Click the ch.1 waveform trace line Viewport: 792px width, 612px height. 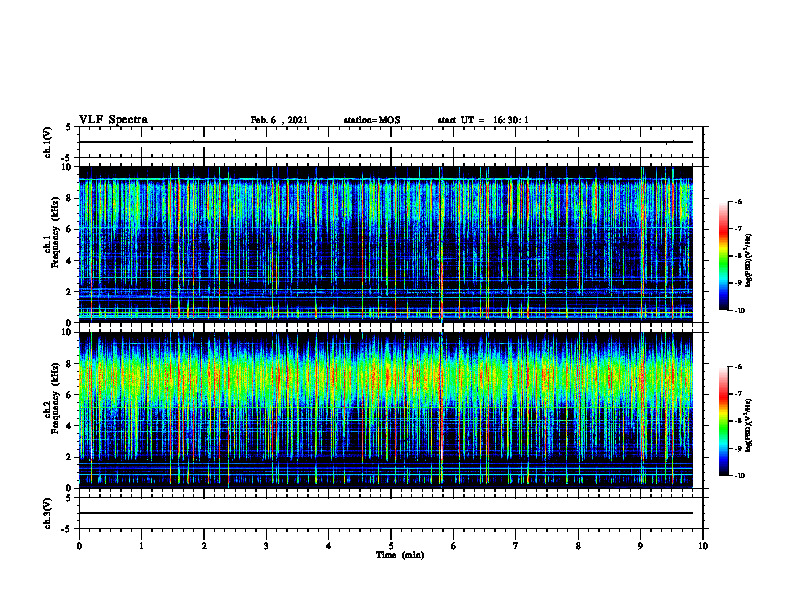(x=386, y=142)
